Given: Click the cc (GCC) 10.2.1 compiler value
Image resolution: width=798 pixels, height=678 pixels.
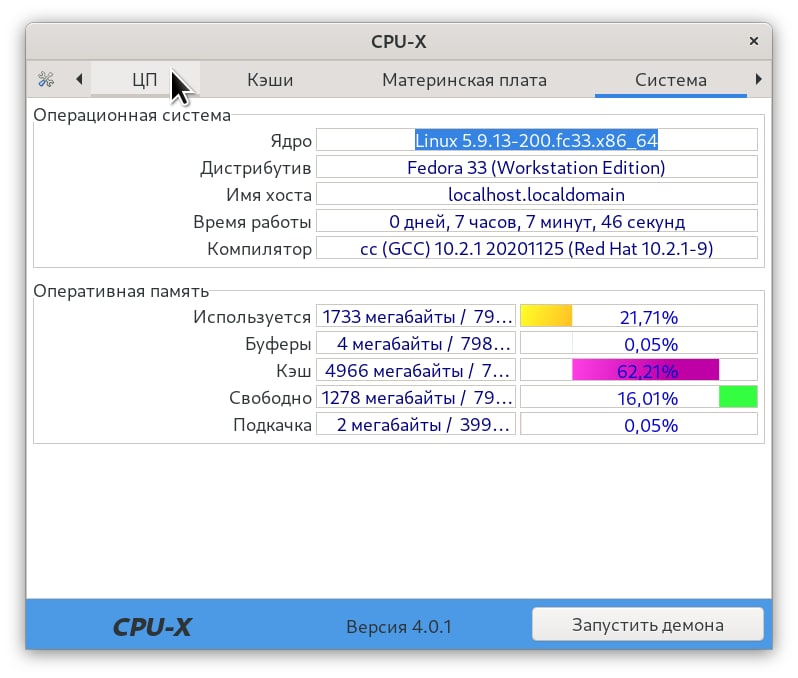Looking at the screenshot, I should 536,248.
